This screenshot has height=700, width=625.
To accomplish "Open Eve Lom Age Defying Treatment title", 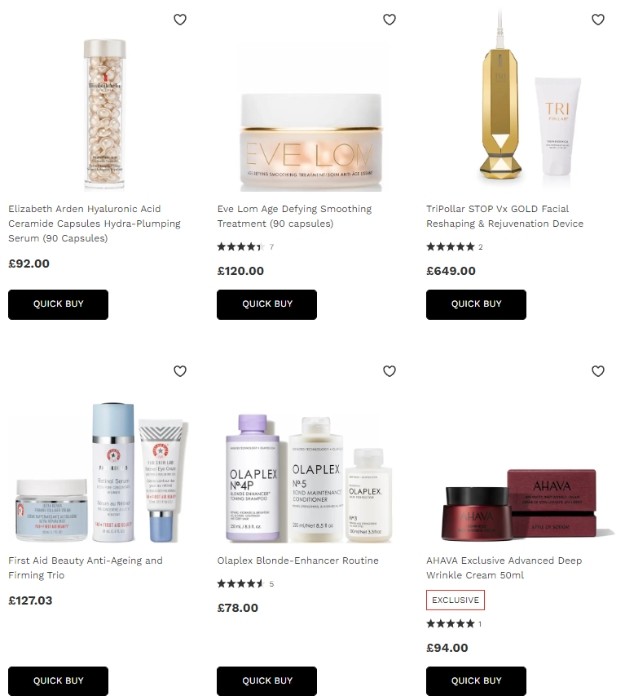I will (294, 216).
